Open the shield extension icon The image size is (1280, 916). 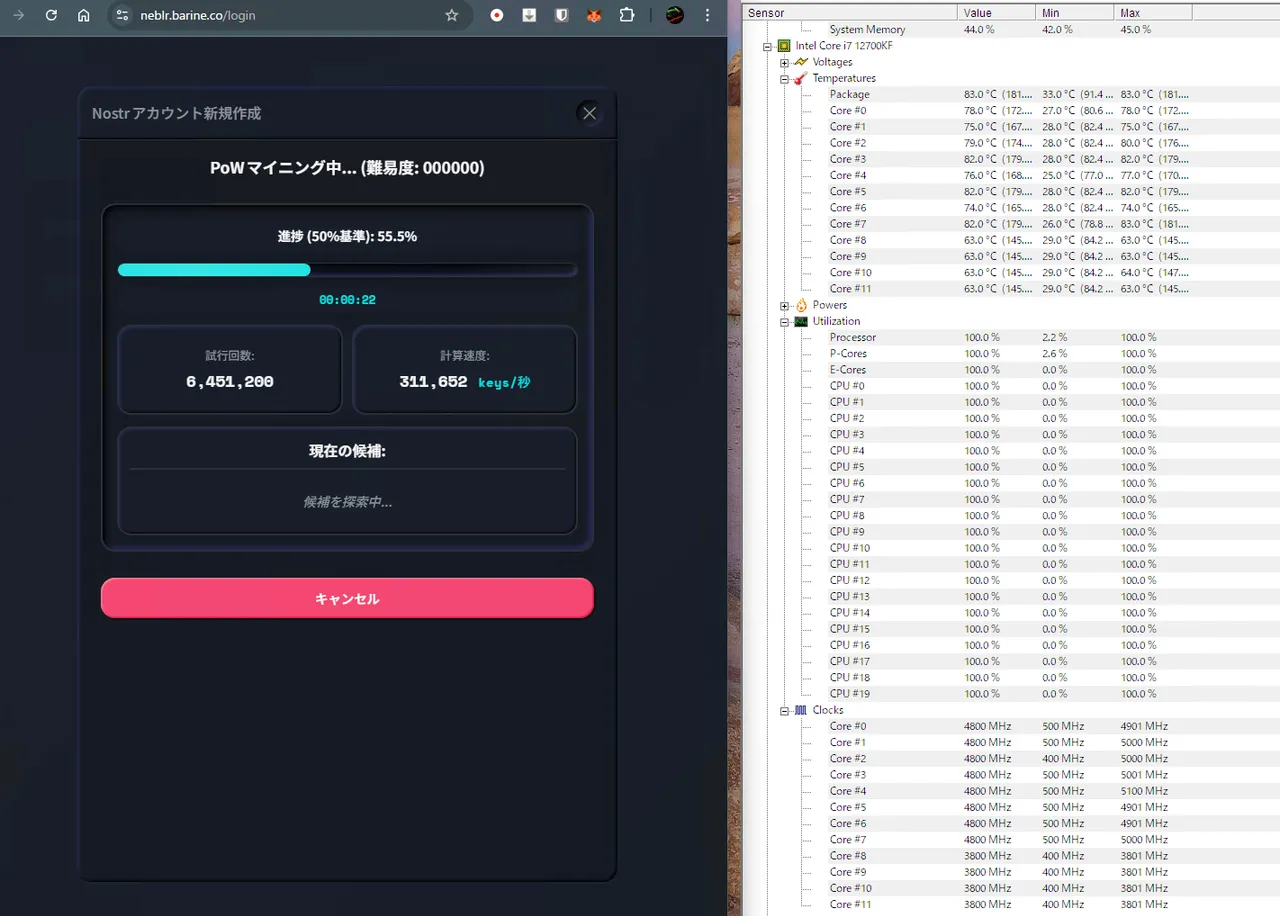(x=562, y=15)
